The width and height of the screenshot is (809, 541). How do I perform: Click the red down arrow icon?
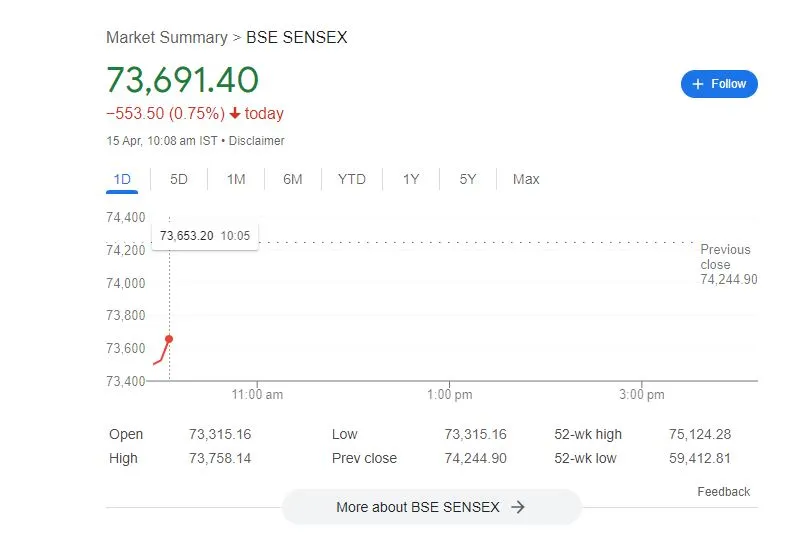coord(235,114)
